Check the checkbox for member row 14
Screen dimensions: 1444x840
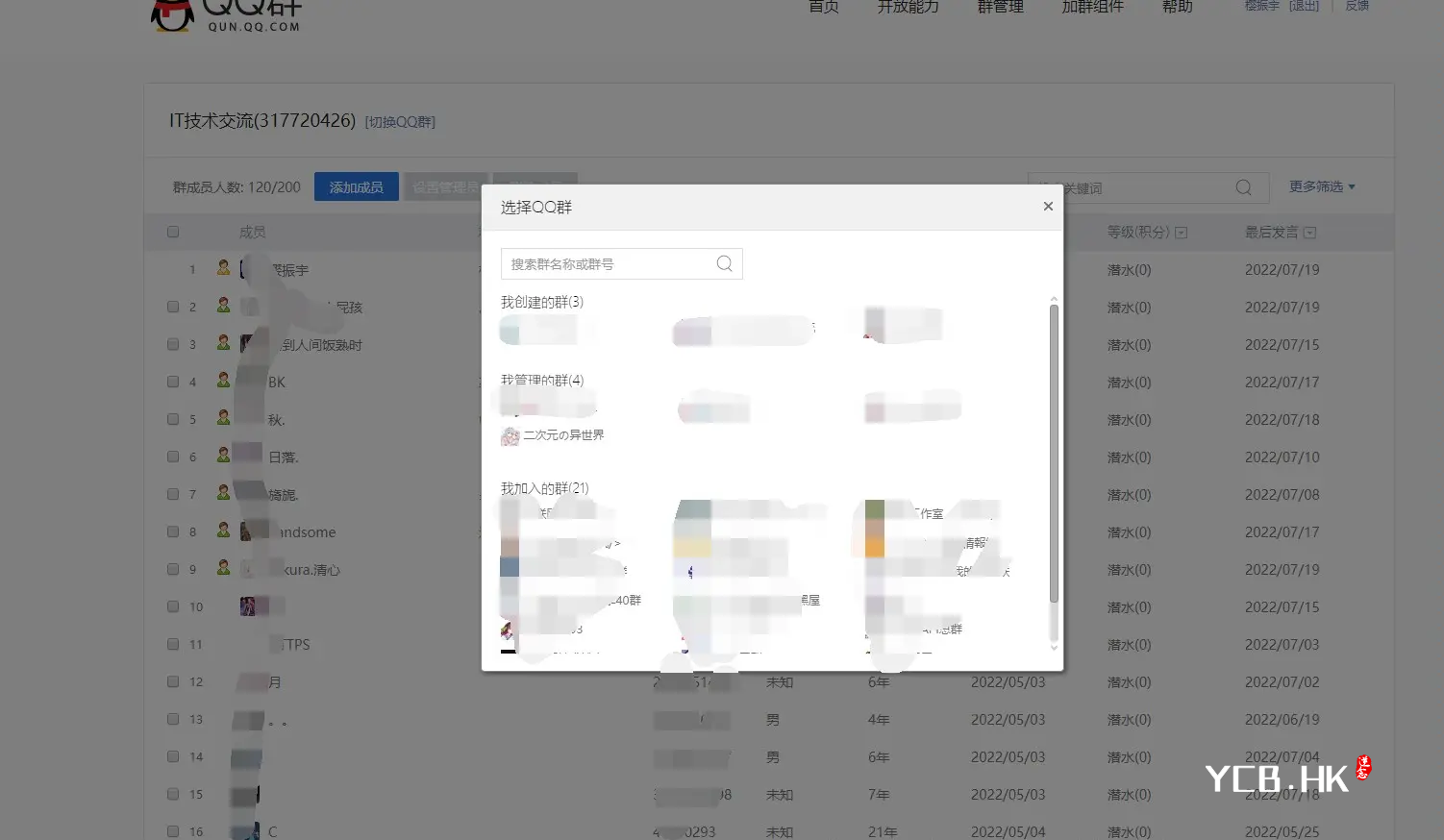(x=173, y=756)
